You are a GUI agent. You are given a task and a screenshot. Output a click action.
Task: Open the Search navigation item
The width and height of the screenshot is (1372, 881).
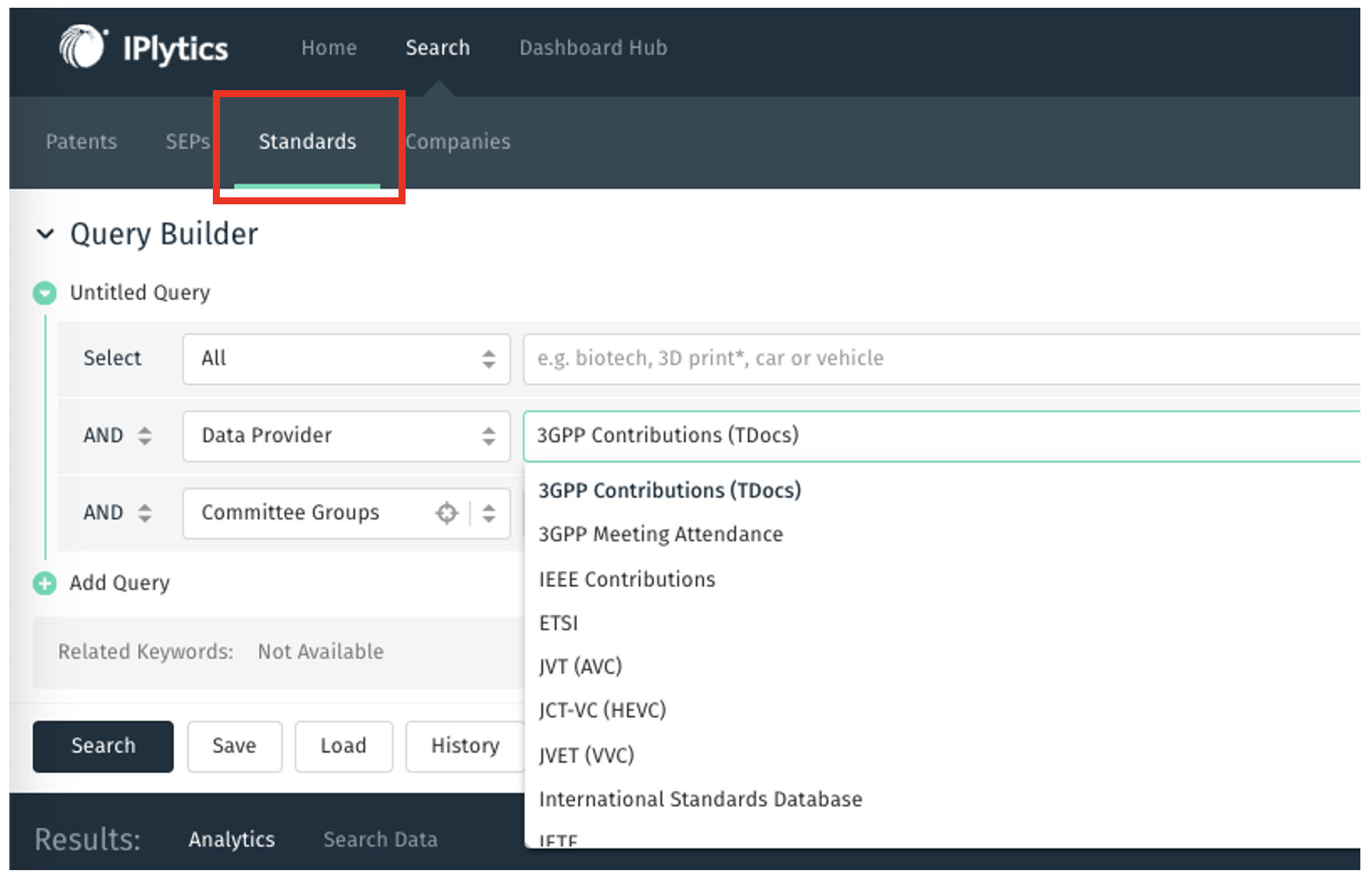click(437, 48)
